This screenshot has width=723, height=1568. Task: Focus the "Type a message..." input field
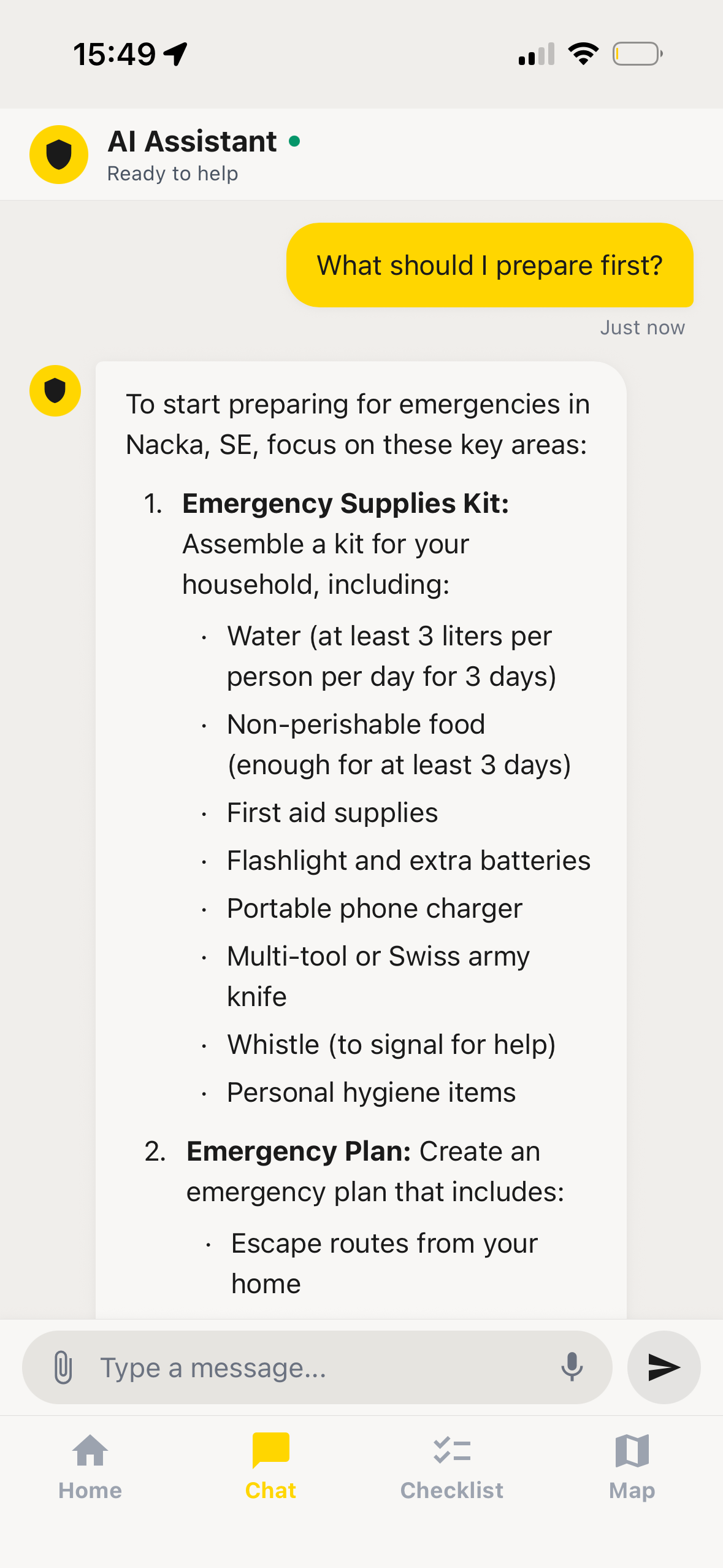[319, 1367]
